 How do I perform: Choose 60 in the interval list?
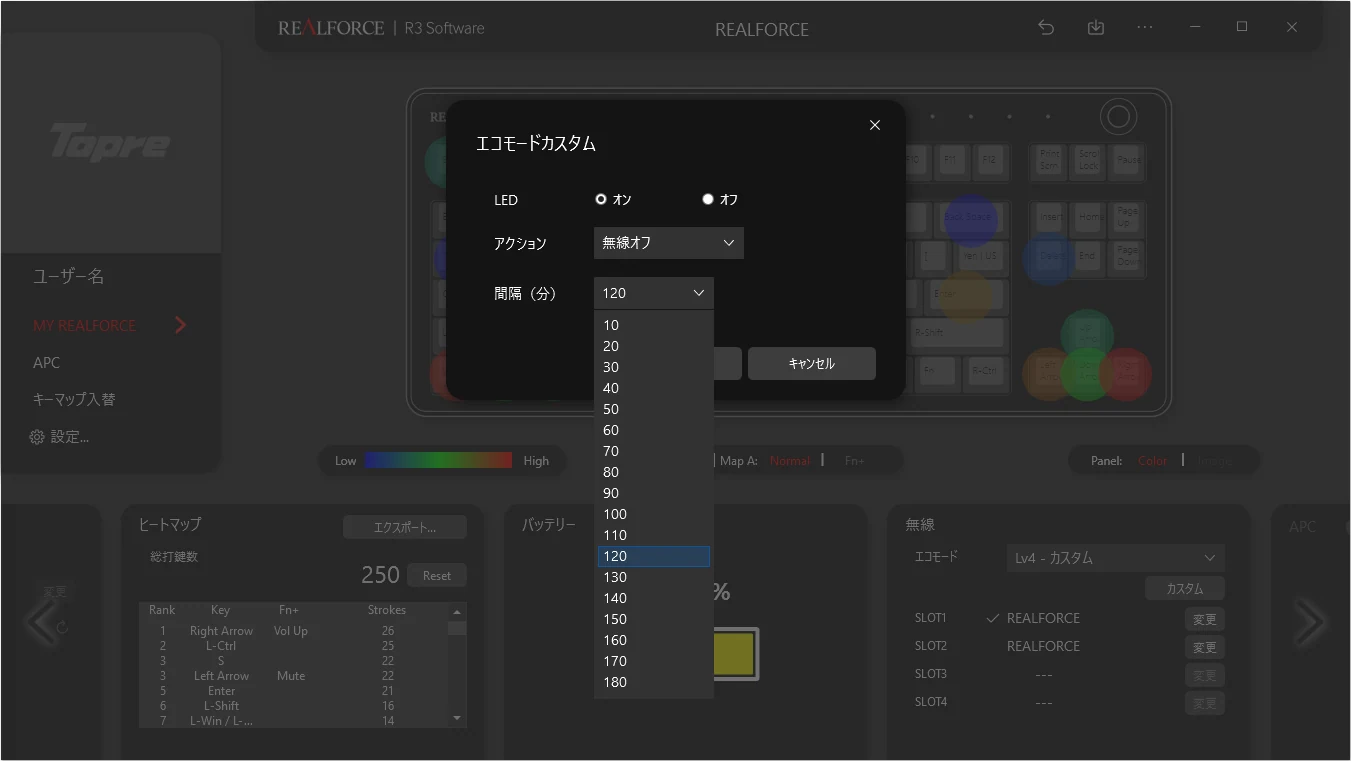point(654,430)
